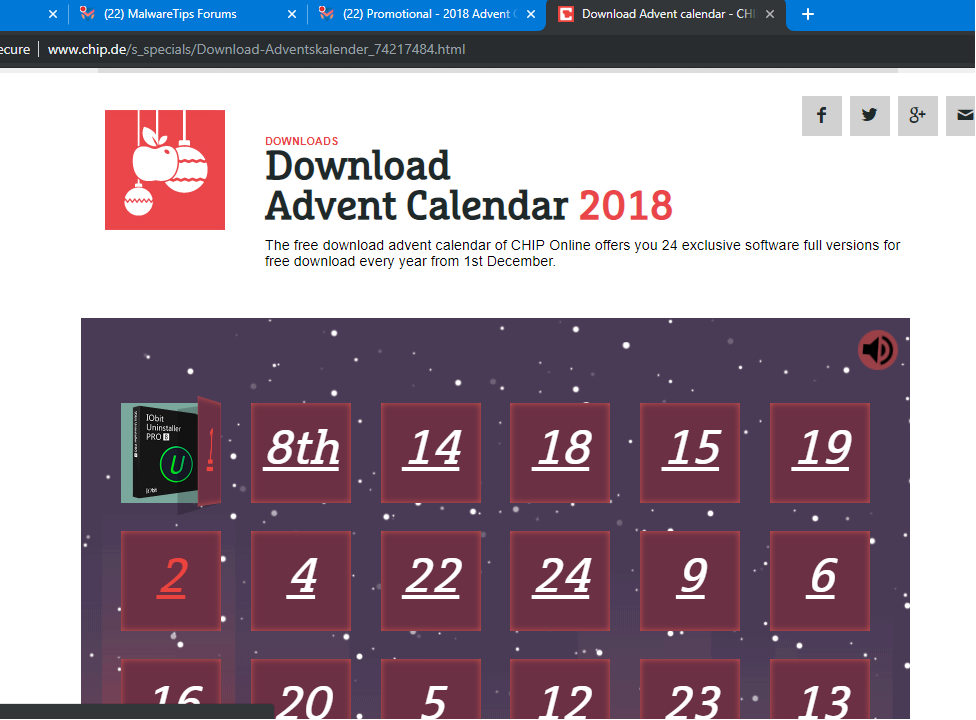Select the Download Advent calendar - CHIP tab
The width and height of the screenshot is (976, 720).
(666, 14)
